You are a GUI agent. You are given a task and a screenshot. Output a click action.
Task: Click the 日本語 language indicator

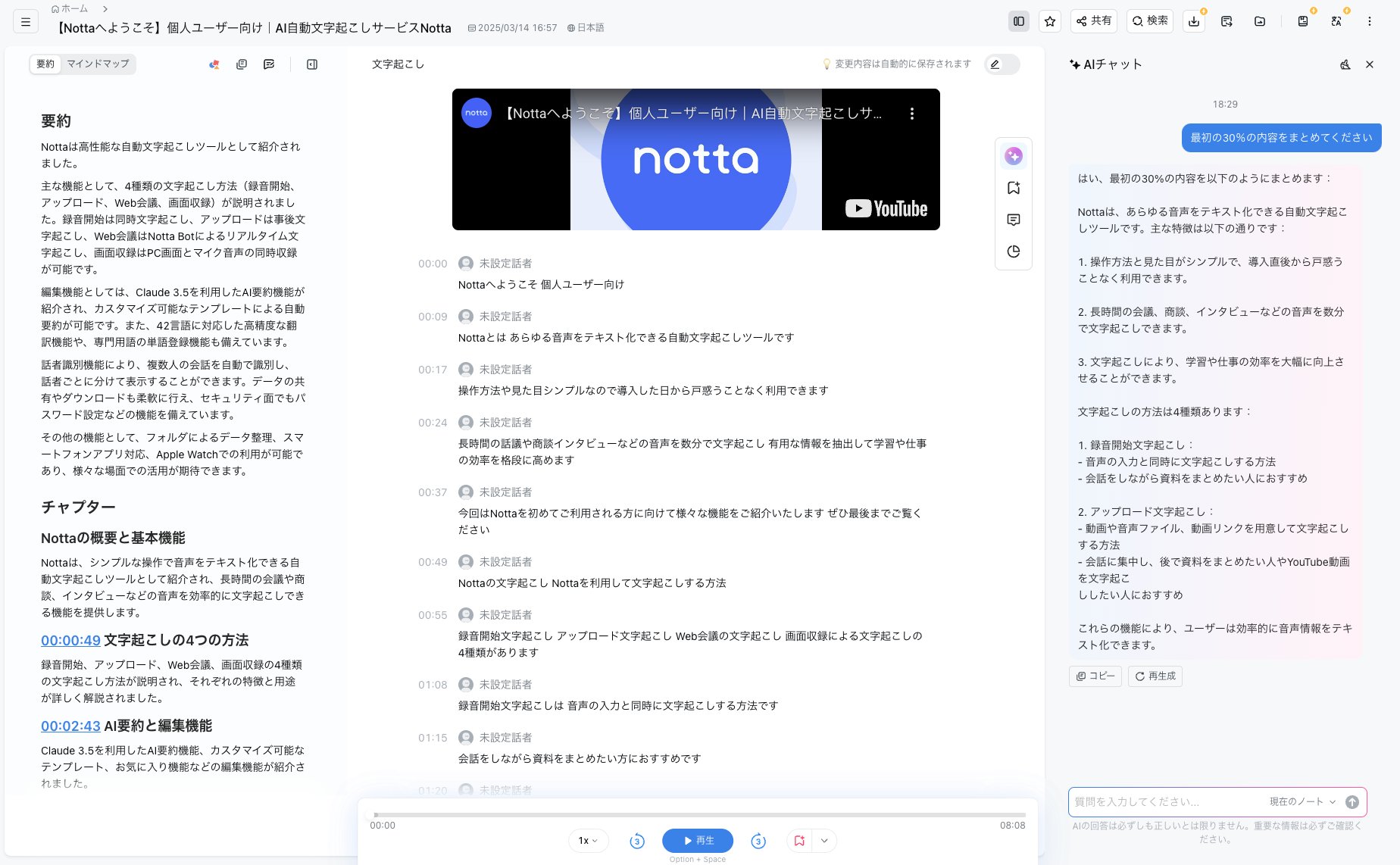586,28
